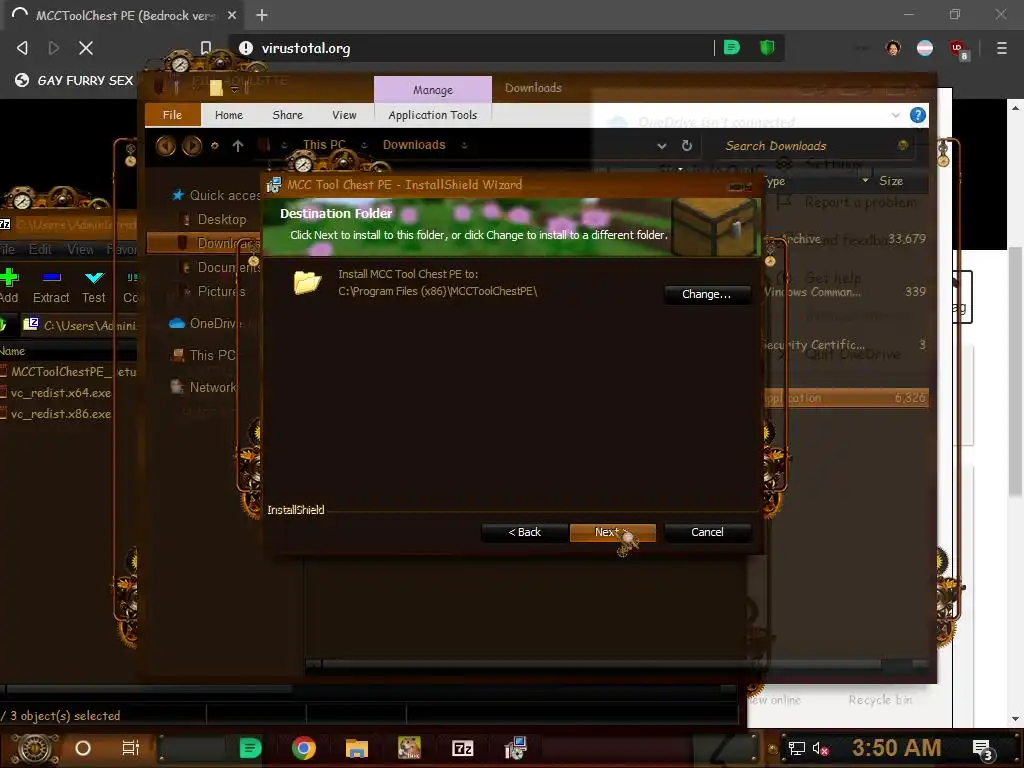
Task: Click the Explorer forward navigation arrow
Action: [x=192, y=146]
